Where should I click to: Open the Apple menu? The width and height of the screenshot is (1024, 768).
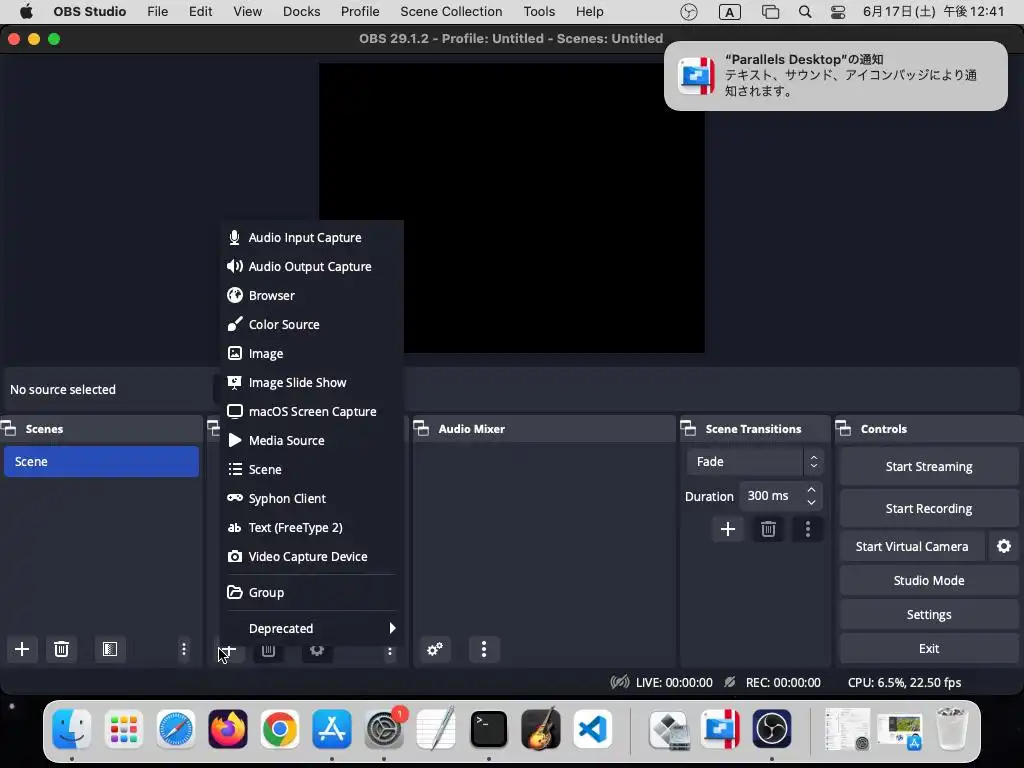pyautogui.click(x=26, y=12)
